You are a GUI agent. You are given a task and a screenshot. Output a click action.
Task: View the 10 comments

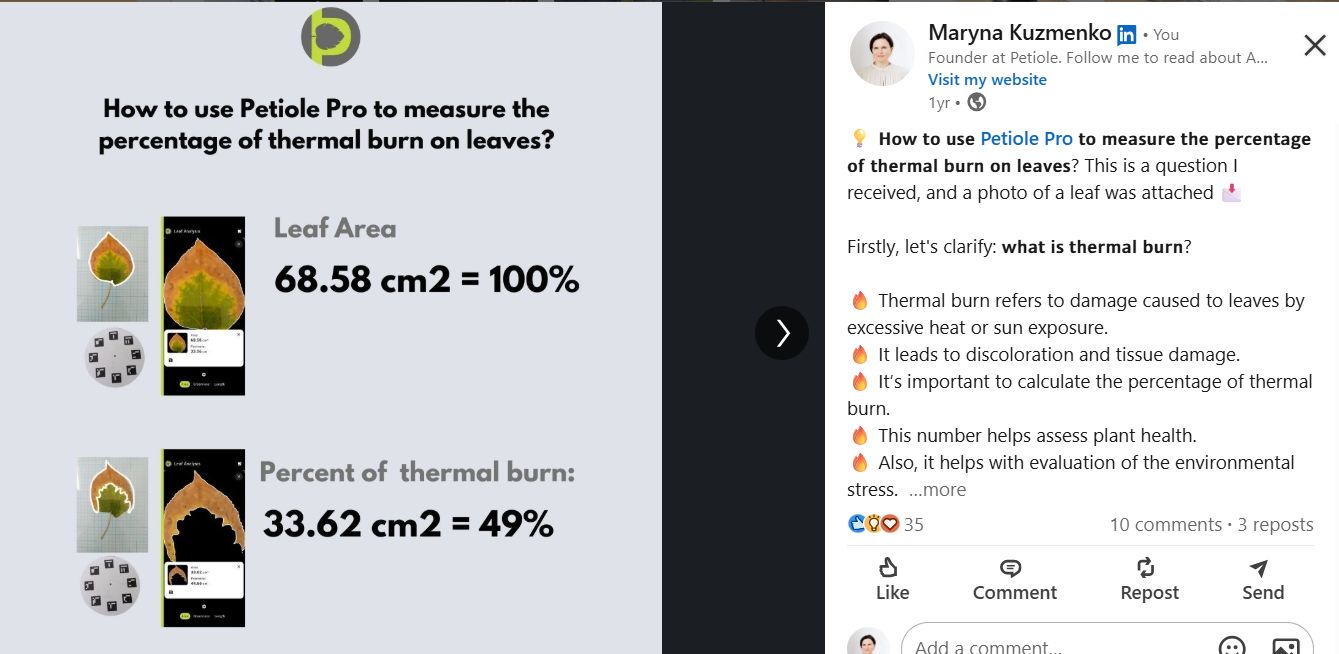click(x=1165, y=524)
